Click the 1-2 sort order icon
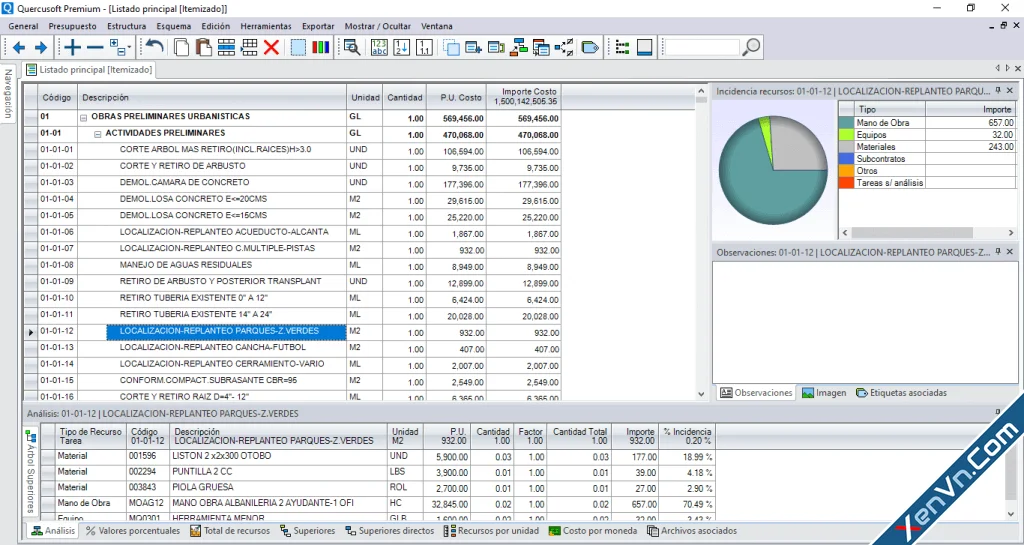Image resolution: width=1024 pixels, height=545 pixels. pos(402,47)
